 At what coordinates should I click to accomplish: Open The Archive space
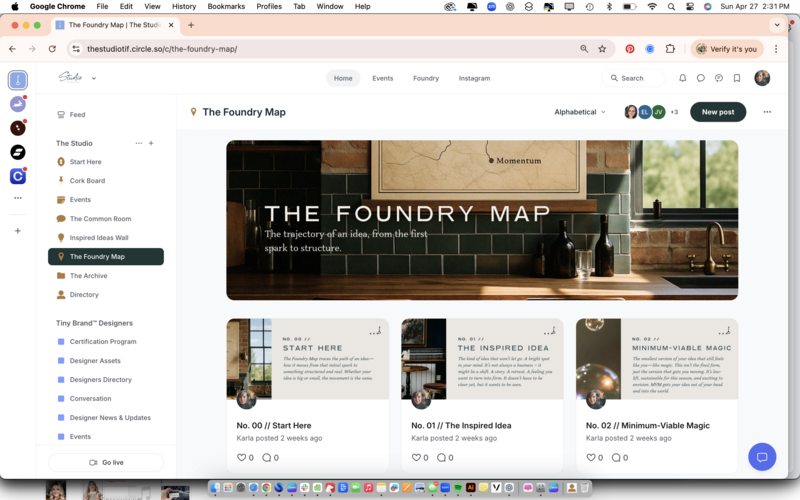[x=106, y=276]
